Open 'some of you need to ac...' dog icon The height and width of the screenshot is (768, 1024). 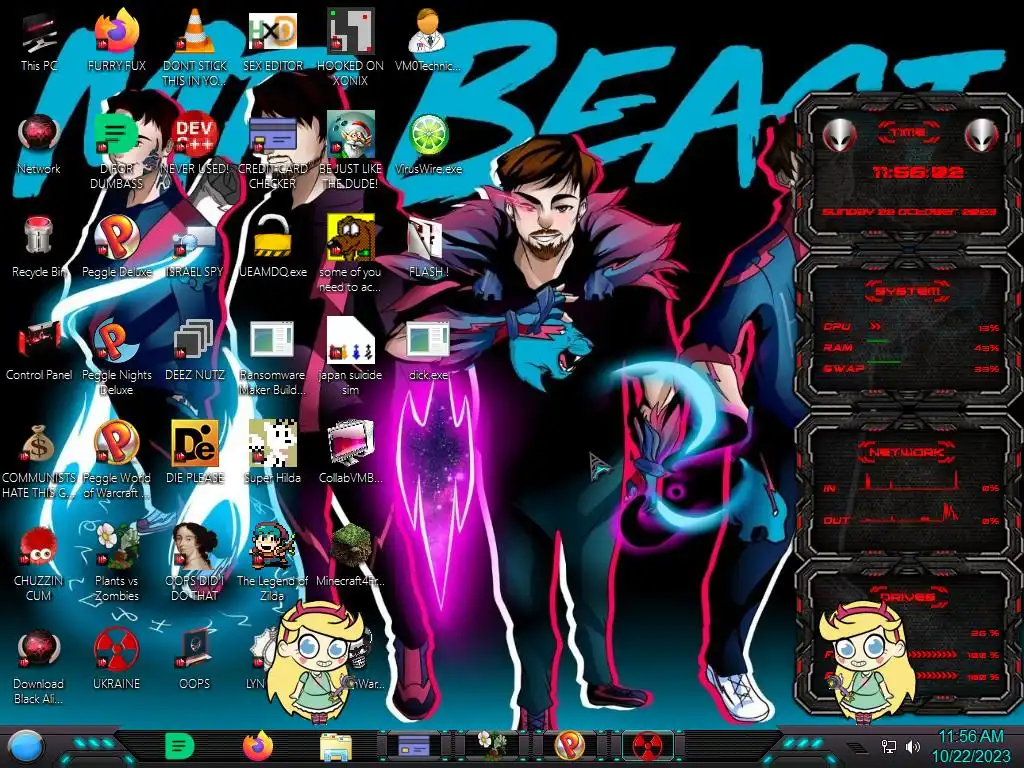click(351, 238)
